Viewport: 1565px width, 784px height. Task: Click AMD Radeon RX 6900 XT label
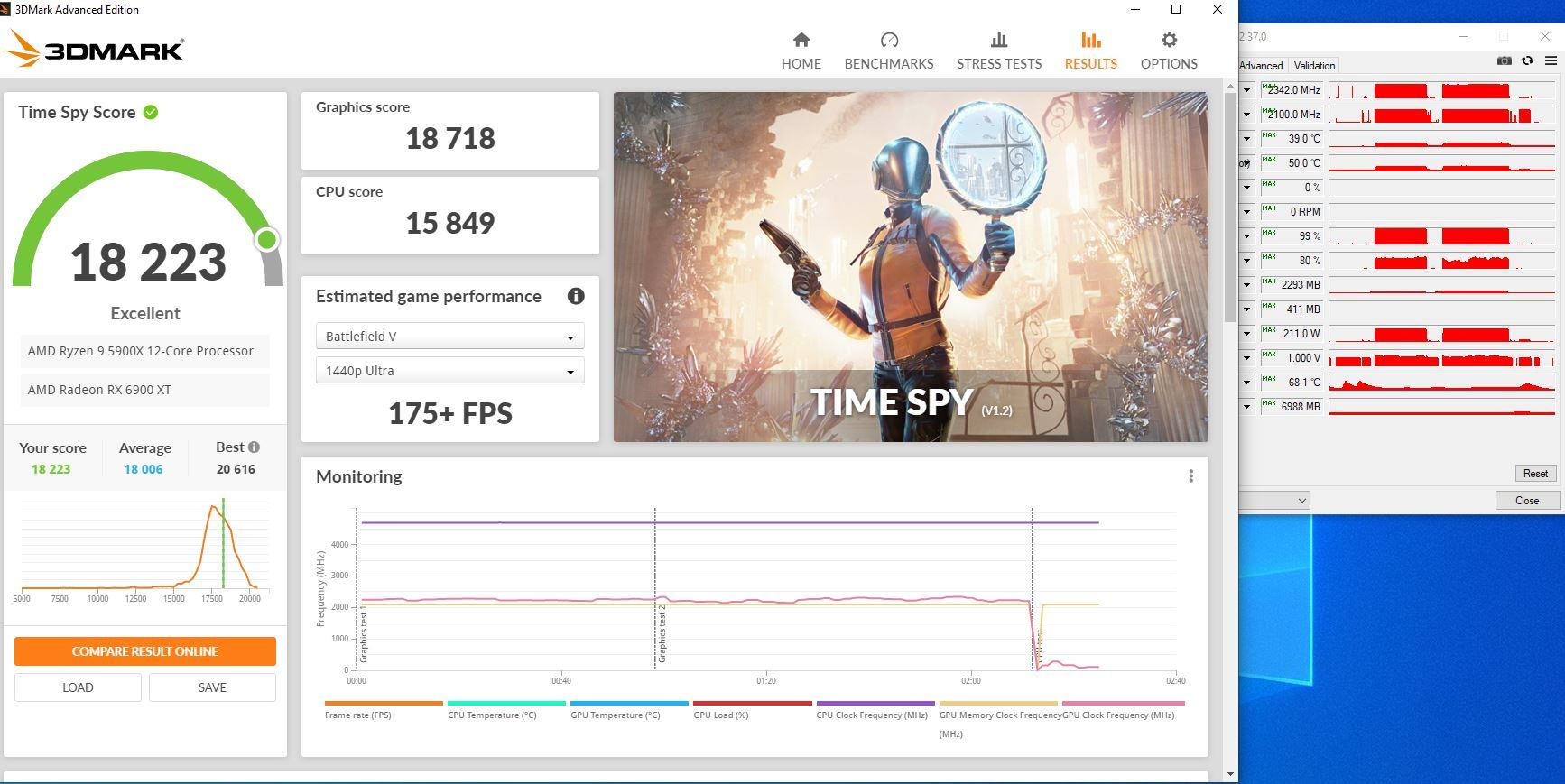(x=144, y=390)
